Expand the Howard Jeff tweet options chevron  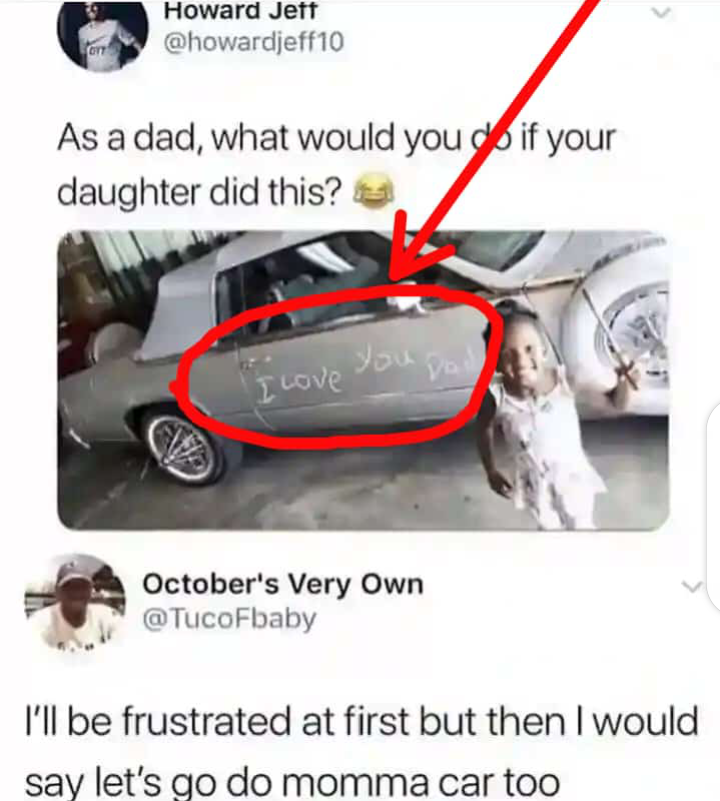point(662,13)
